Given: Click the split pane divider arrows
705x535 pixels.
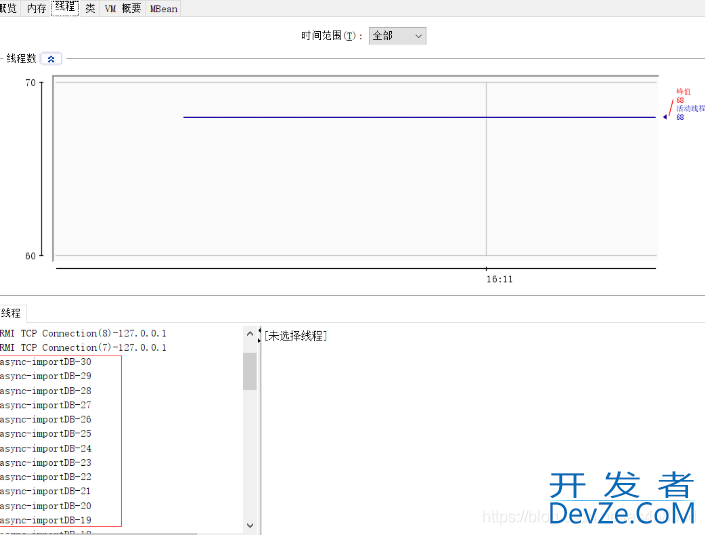Looking at the screenshot, I should (x=259, y=335).
